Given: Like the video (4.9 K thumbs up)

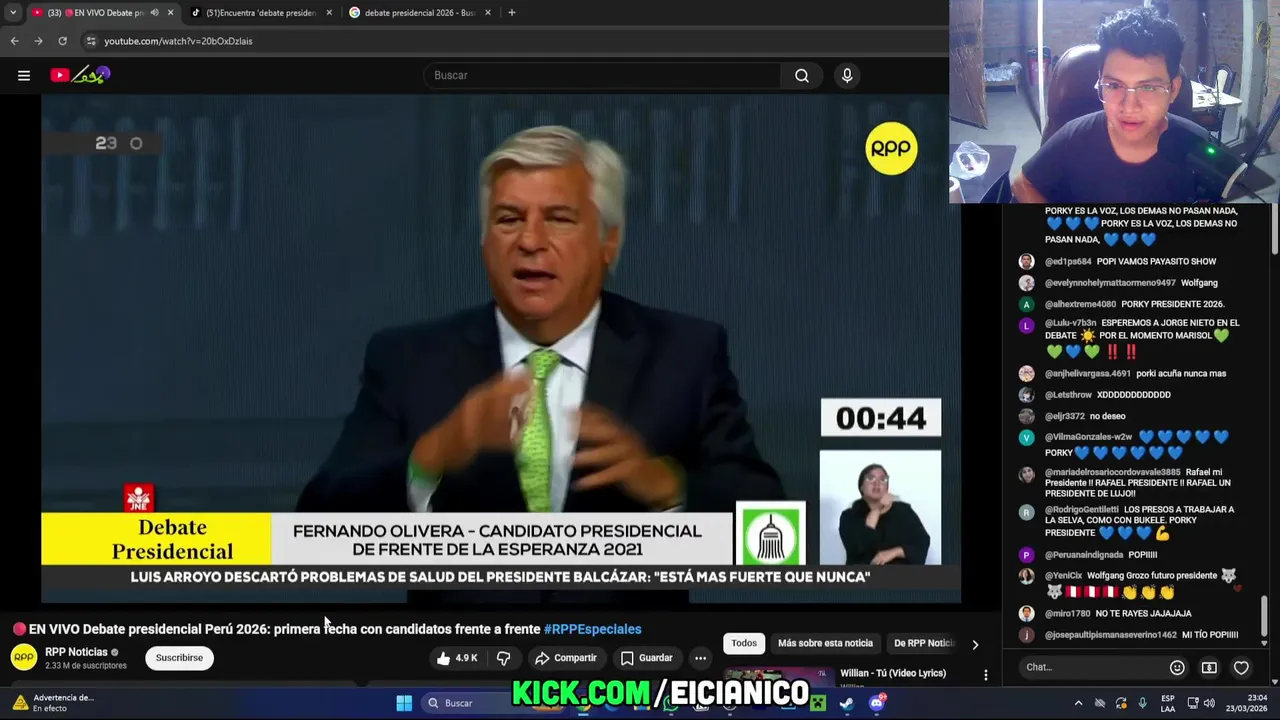Looking at the screenshot, I should point(457,658).
